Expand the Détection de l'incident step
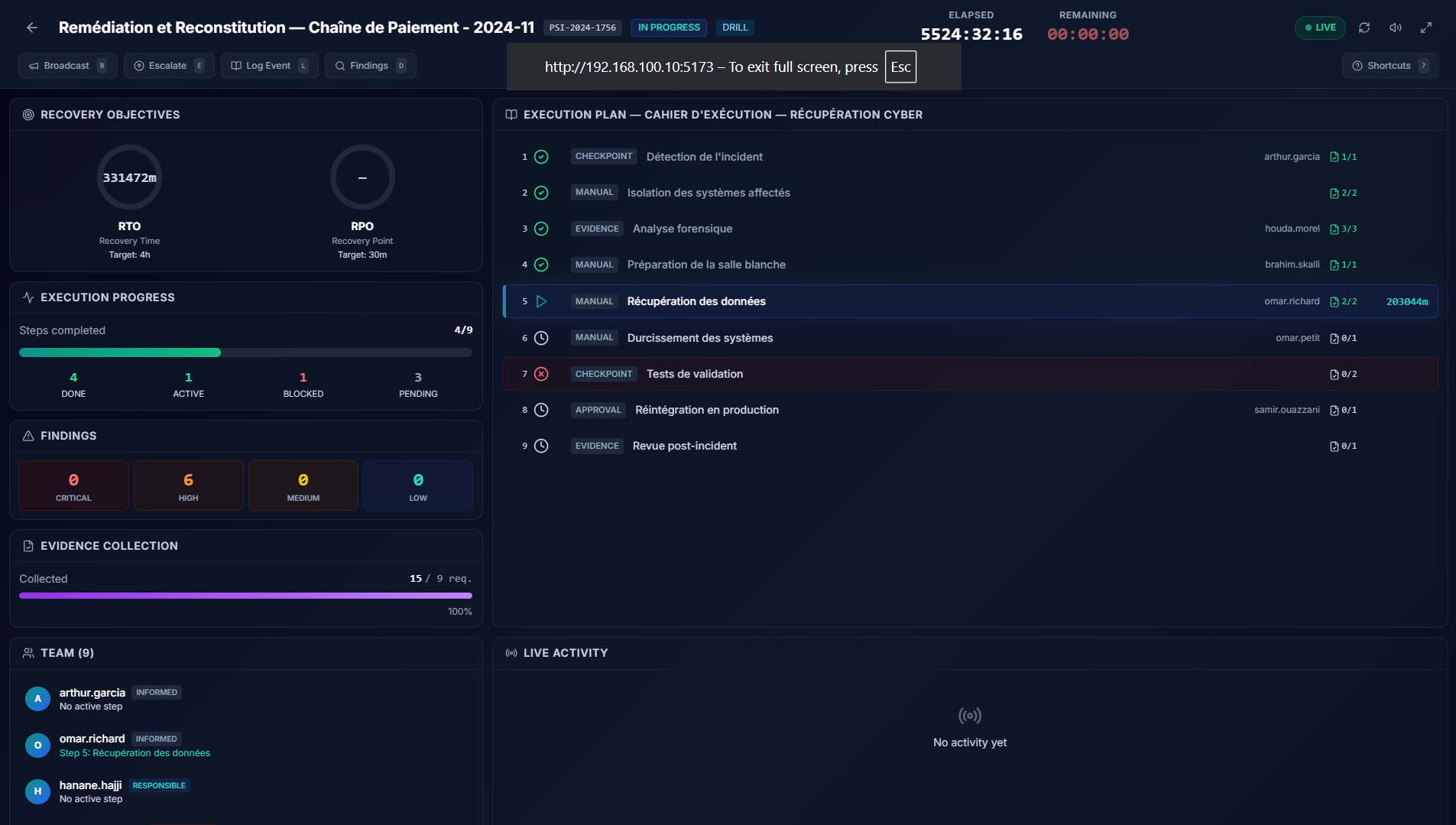1456x825 pixels. point(704,157)
